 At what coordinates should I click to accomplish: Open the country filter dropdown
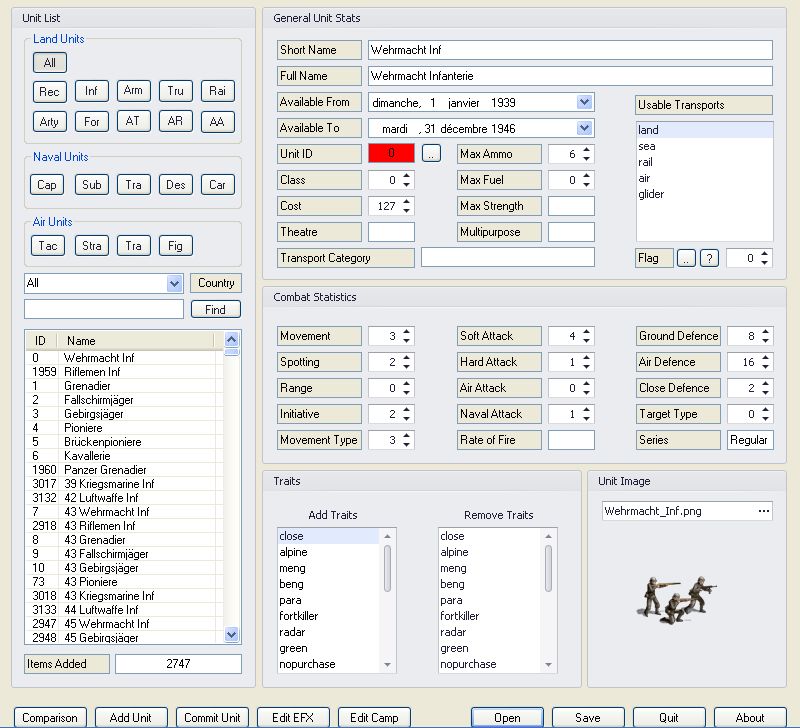tap(174, 283)
